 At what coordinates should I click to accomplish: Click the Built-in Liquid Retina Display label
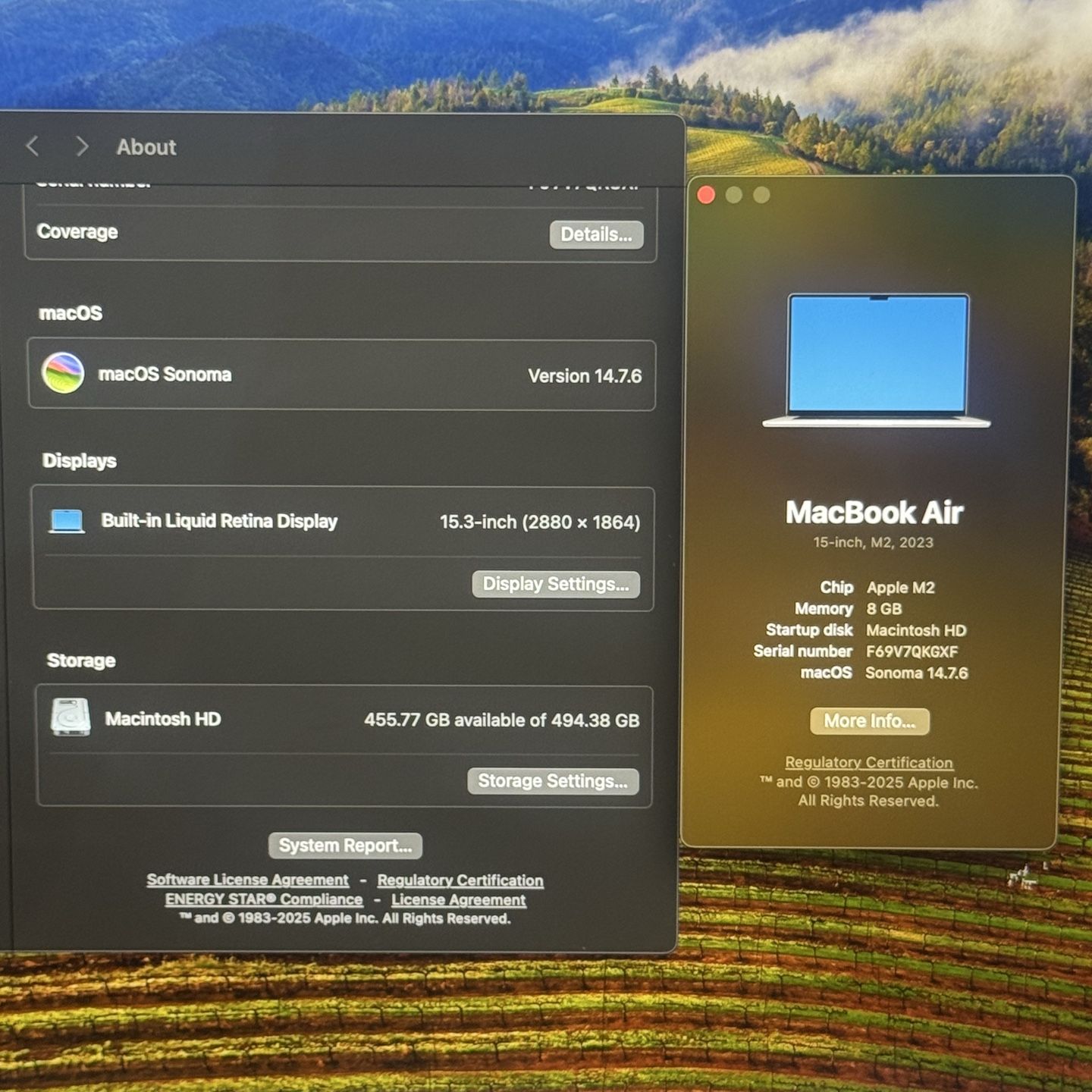point(219,521)
